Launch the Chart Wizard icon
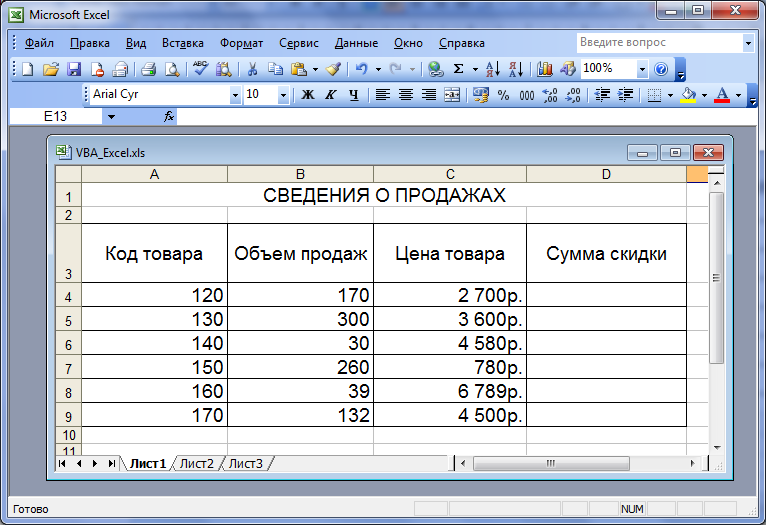The width and height of the screenshot is (766, 525). tap(545, 69)
